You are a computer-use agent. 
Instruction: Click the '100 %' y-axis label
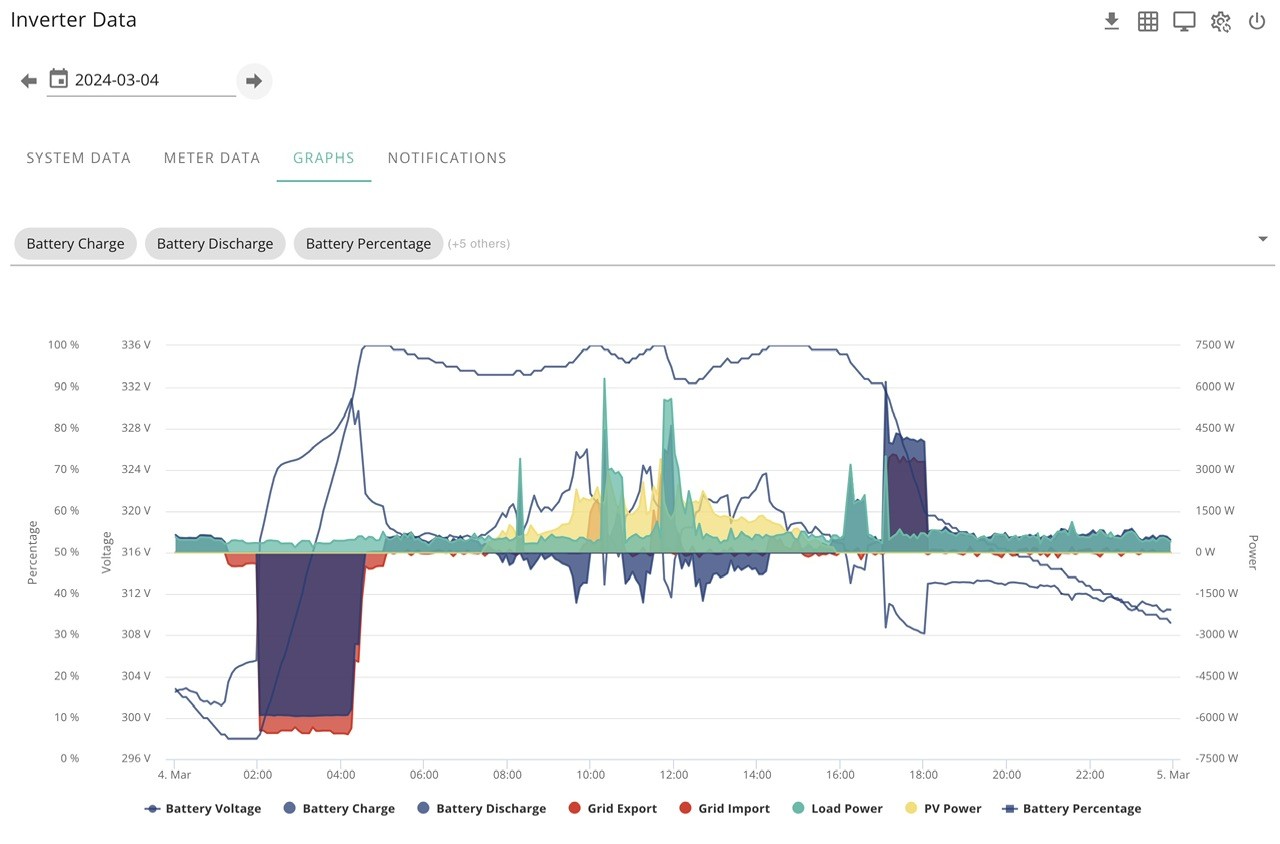tap(63, 345)
